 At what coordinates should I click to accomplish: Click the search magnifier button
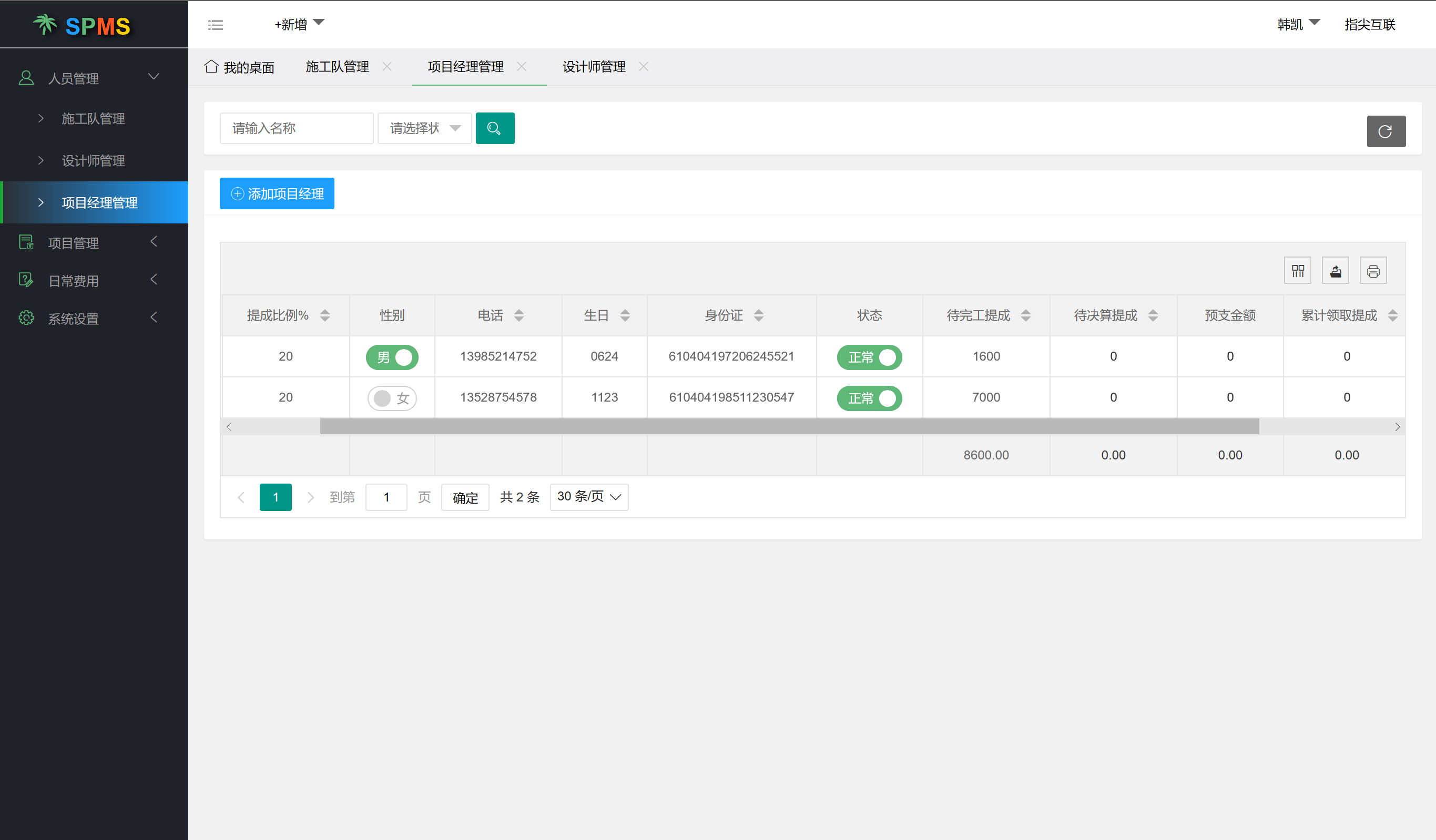pyautogui.click(x=495, y=128)
